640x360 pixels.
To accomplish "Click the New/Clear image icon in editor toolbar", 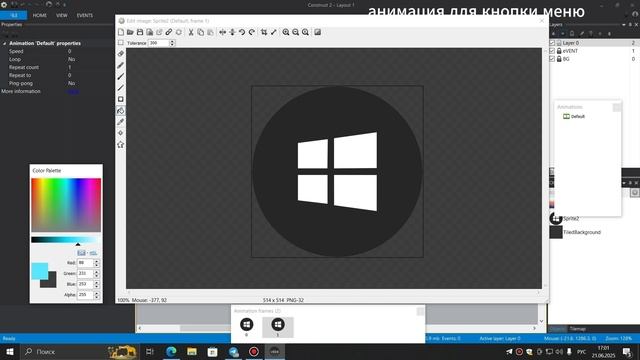I will [x=121, y=32].
